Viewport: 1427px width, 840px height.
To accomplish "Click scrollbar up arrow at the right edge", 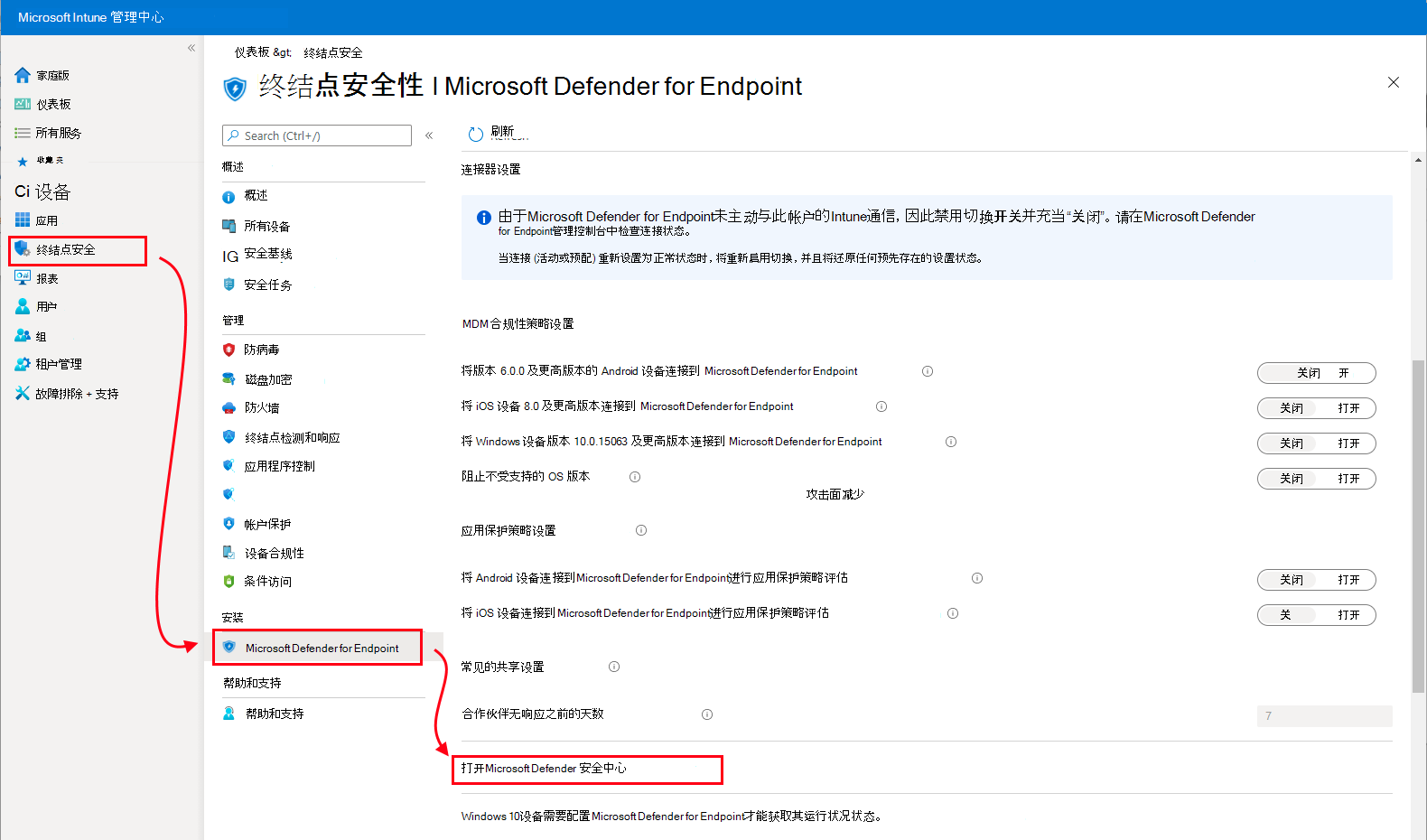I will coord(1418,160).
